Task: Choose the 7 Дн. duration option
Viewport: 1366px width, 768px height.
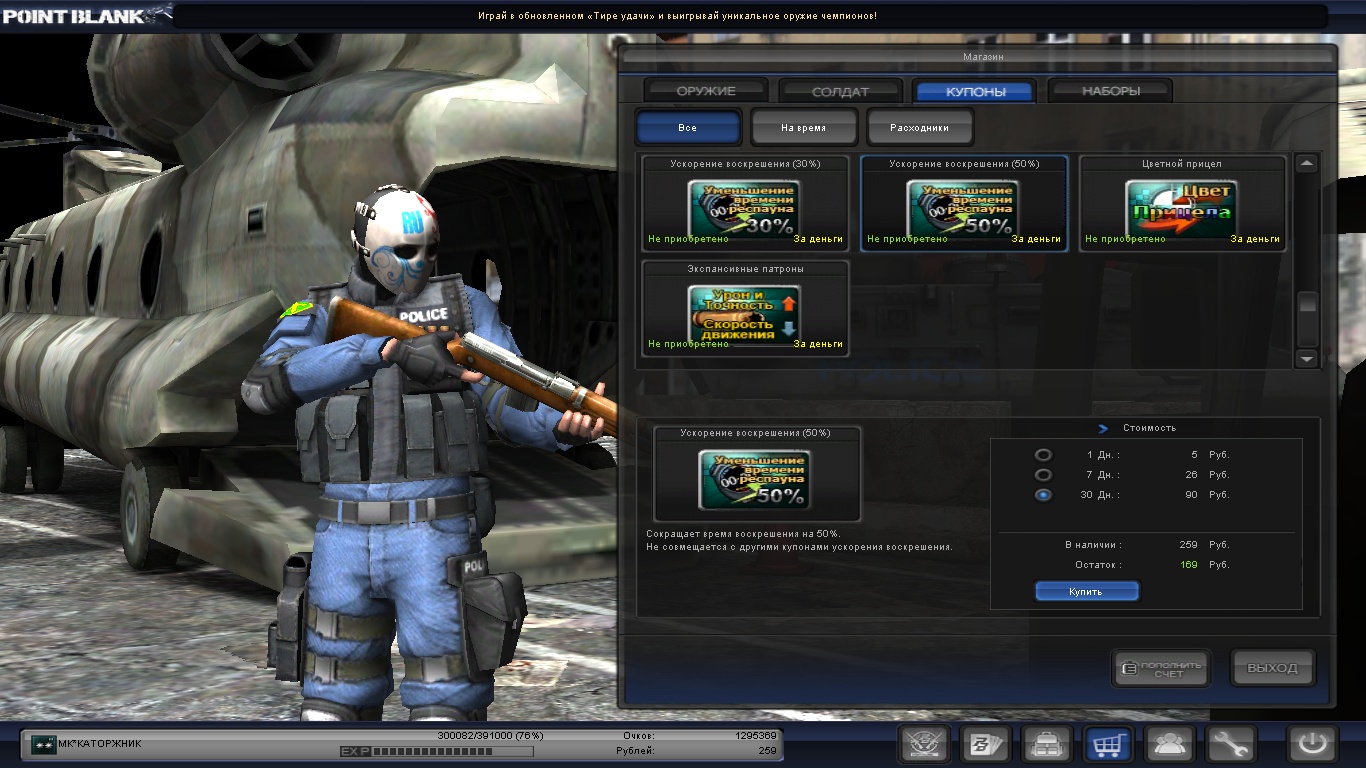Action: coord(1043,475)
